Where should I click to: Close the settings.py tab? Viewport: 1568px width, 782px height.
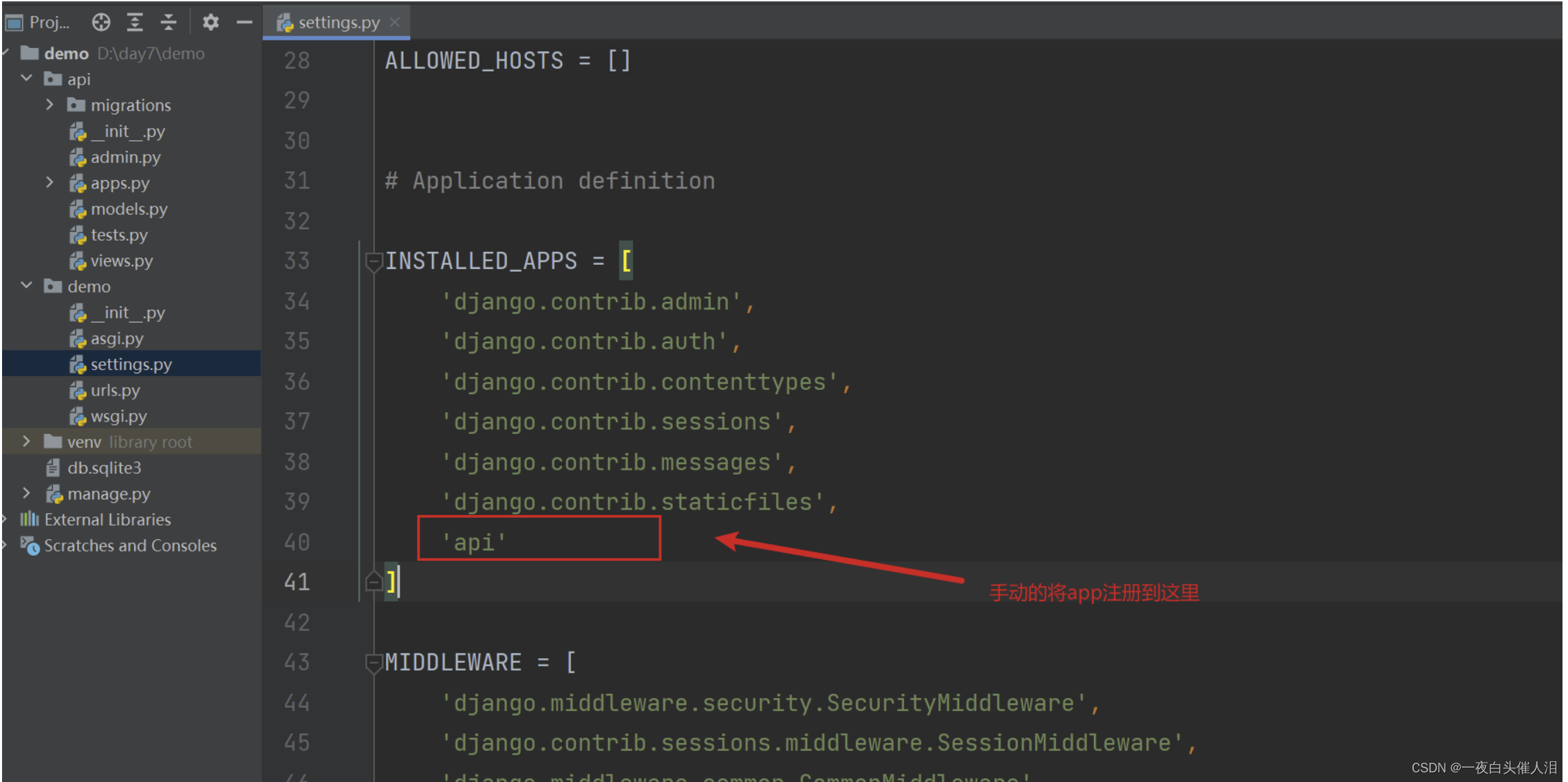pyautogui.click(x=395, y=22)
